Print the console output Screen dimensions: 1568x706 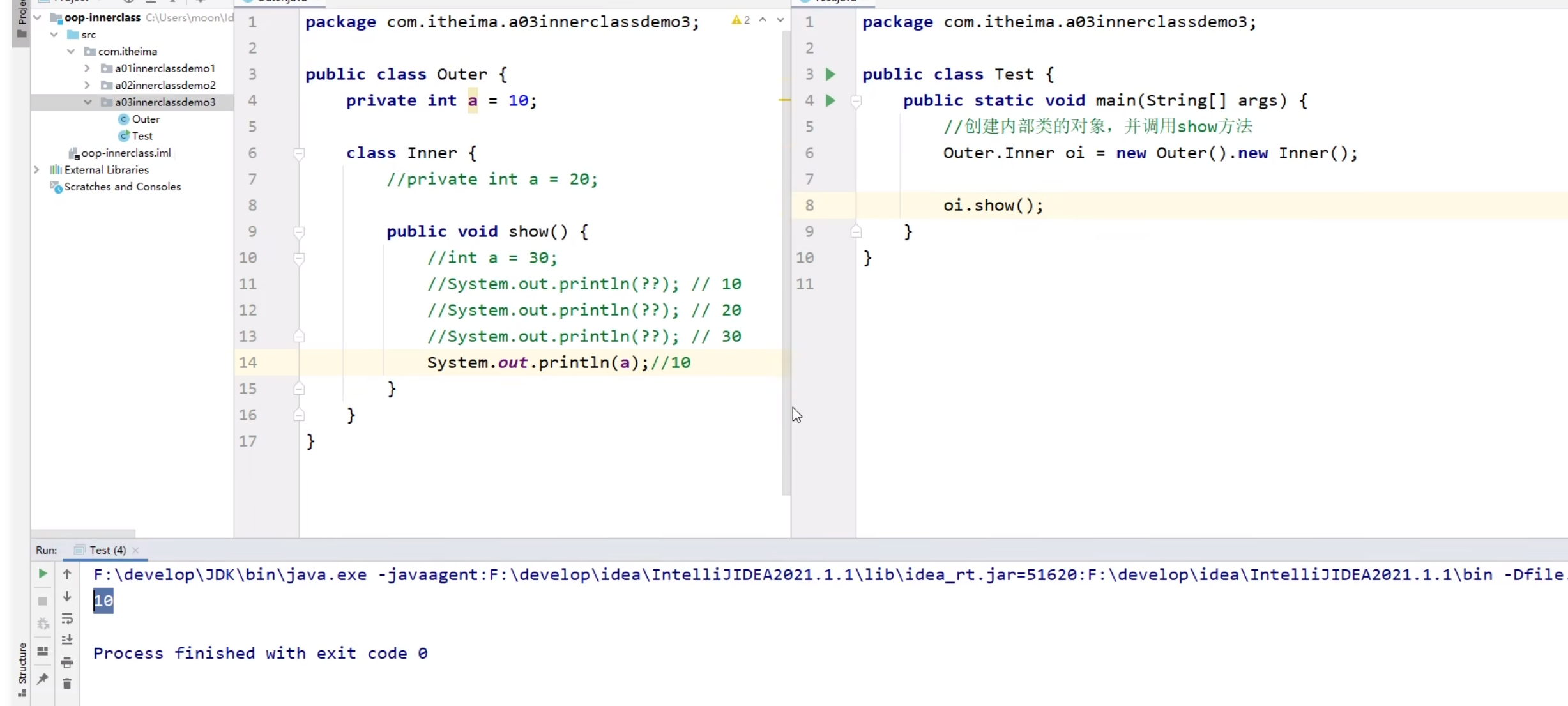pyautogui.click(x=67, y=662)
